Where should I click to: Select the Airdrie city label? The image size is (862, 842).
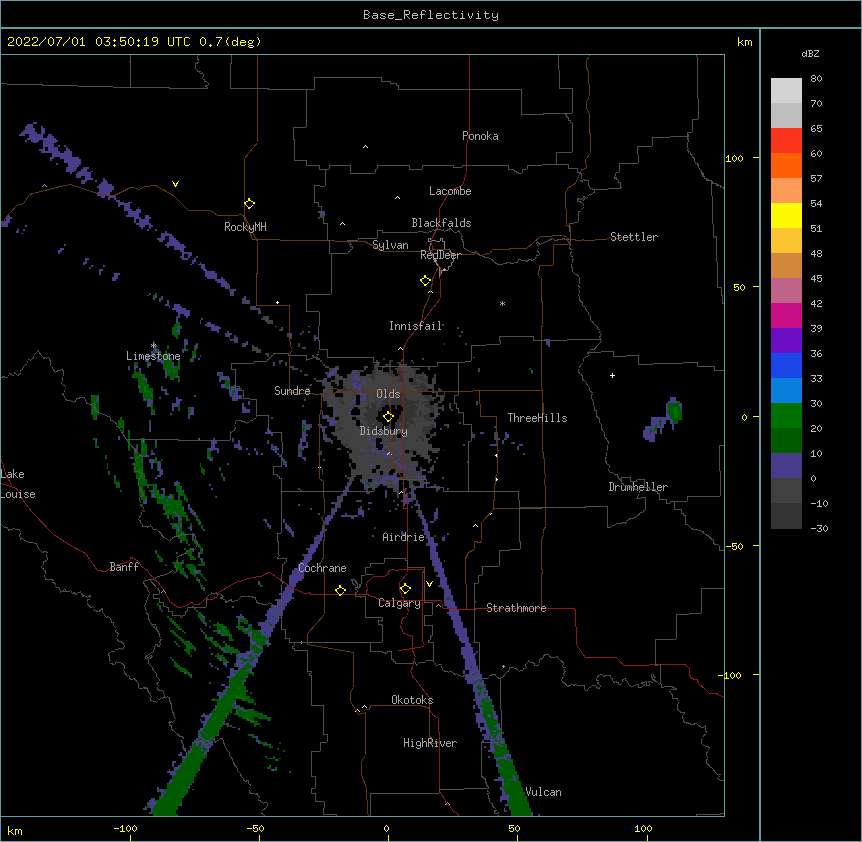click(x=403, y=537)
